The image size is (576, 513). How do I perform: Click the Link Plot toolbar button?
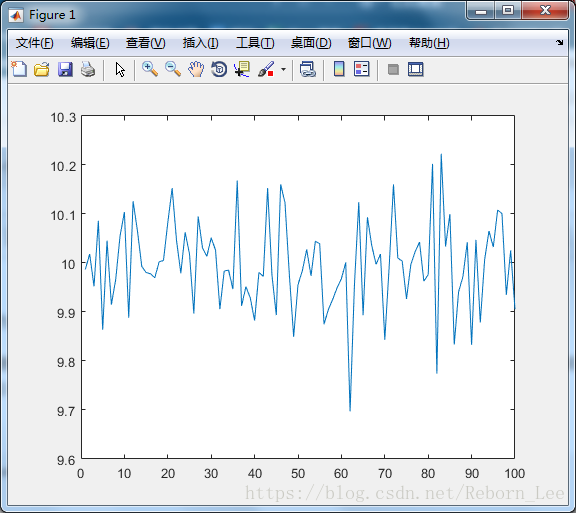[x=307, y=69]
